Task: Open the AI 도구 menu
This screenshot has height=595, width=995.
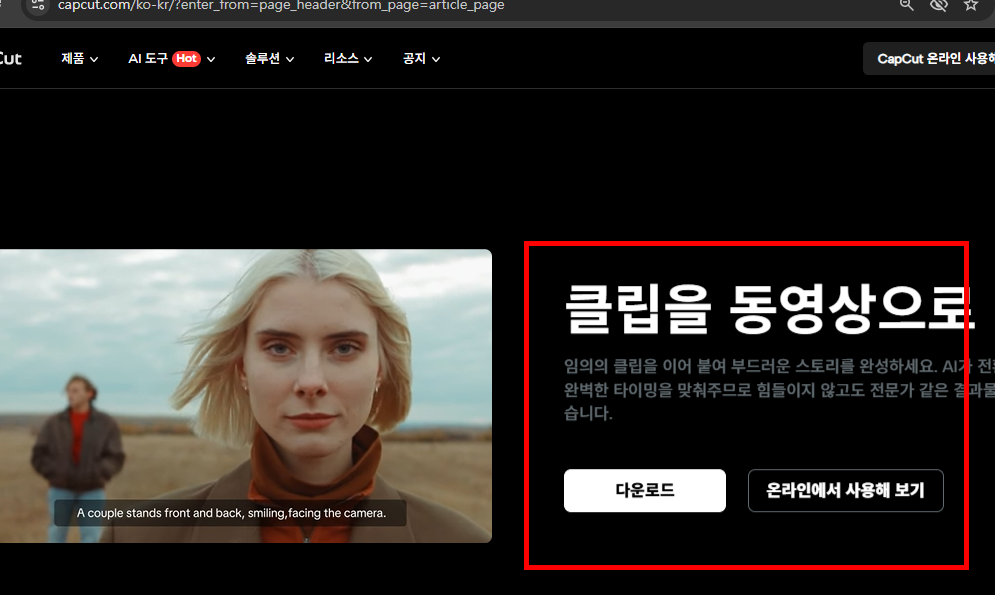Action: pyautogui.click(x=145, y=58)
